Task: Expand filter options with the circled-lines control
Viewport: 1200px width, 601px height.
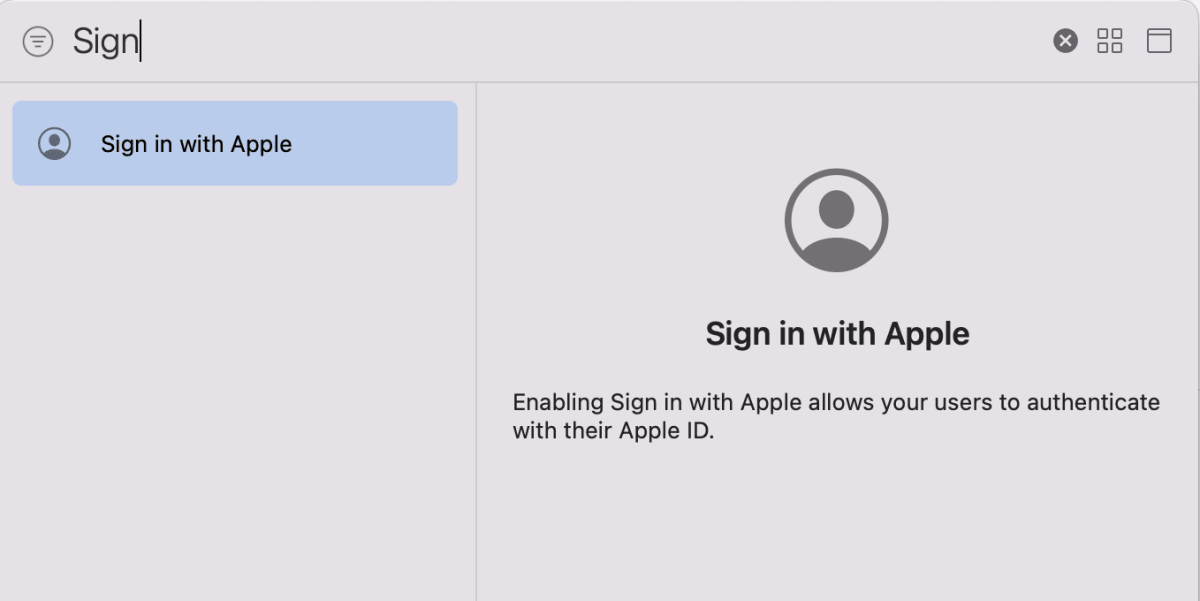Action: [x=38, y=41]
